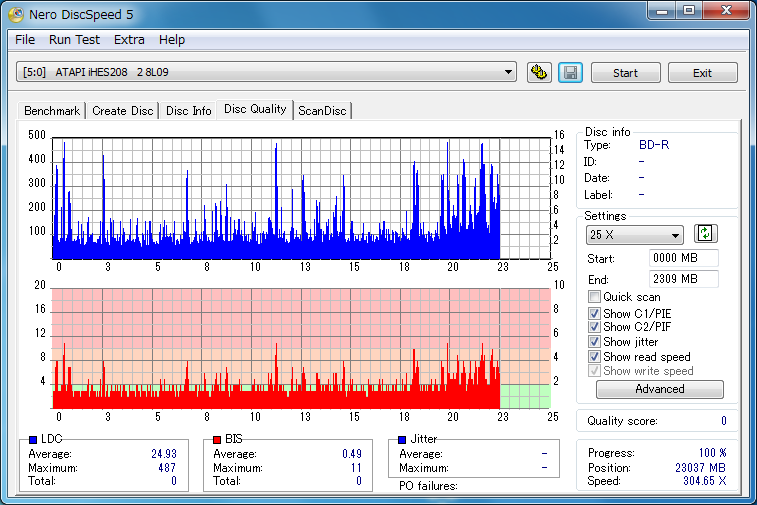
Task: Open the Advanced settings button
Action: [x=659, y=389]
